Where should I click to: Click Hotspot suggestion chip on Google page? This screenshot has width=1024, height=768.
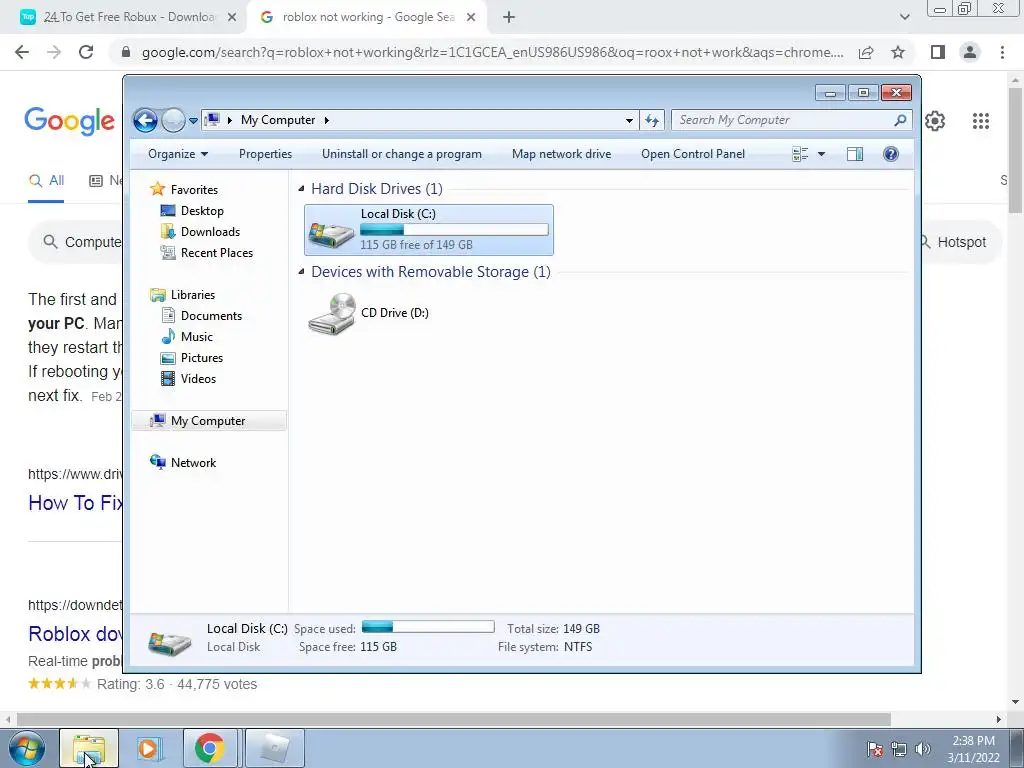tap(961, 242)
